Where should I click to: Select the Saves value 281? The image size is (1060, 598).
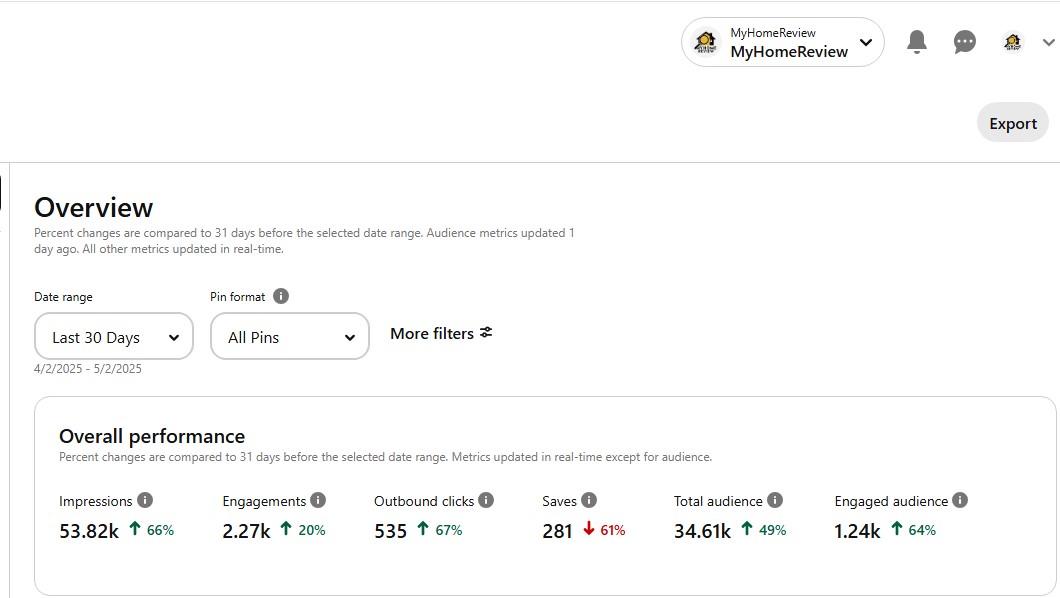tap(557, 531)
